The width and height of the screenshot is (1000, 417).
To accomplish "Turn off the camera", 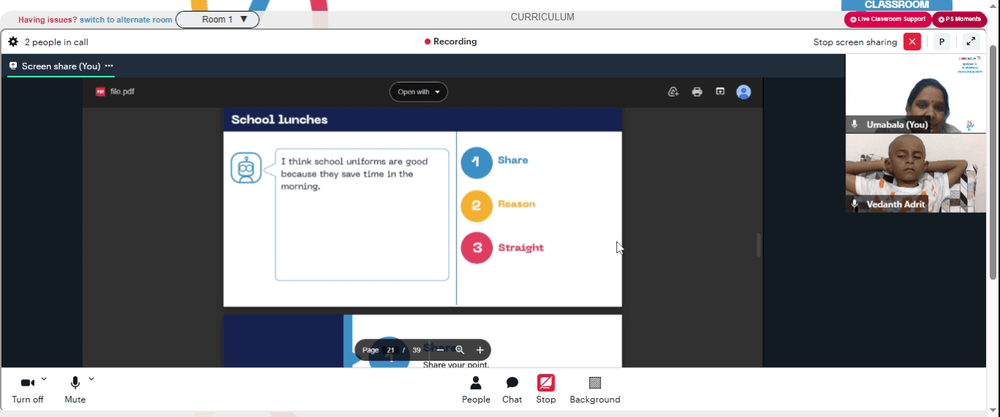I will pyautogui.click(x=27, y=390).
